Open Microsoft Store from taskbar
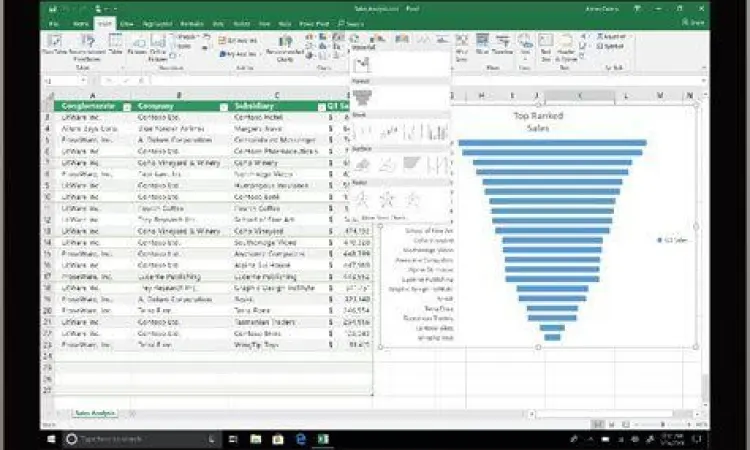Image resolution: width=750 pixels, height=450 pixels. click(278, 439)
